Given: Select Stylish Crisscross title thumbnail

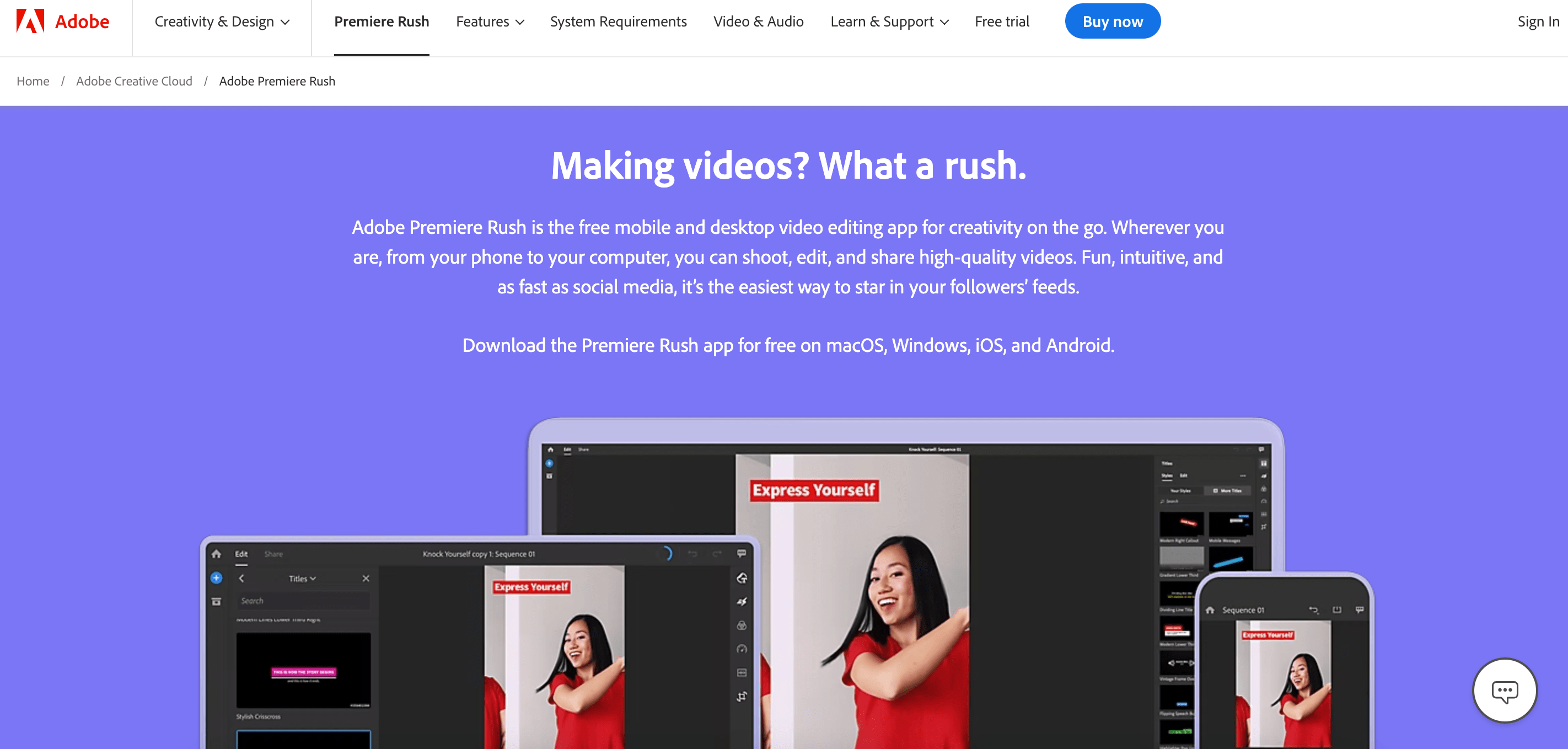Looking at the screenshot, I should [303, 670].
